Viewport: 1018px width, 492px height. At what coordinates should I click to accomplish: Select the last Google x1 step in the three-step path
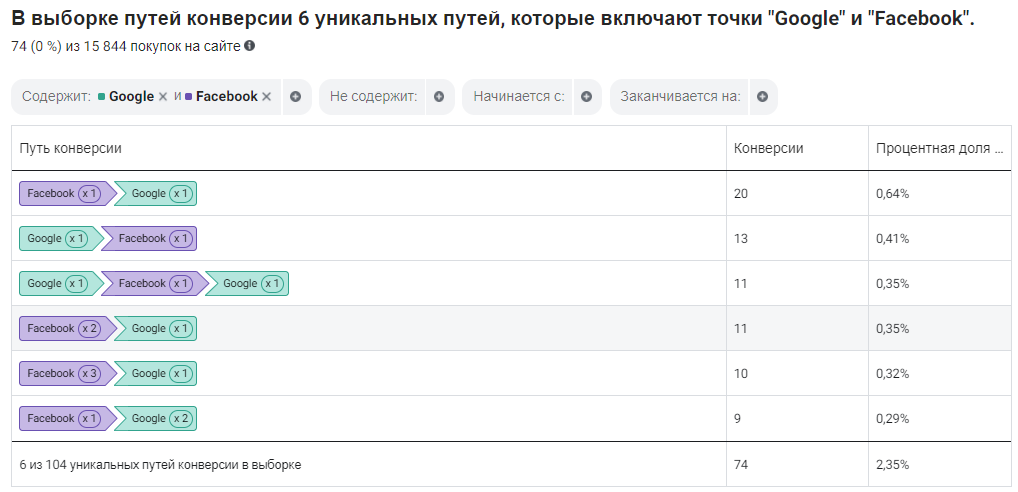pyautogui.click(x=247, y=284)
